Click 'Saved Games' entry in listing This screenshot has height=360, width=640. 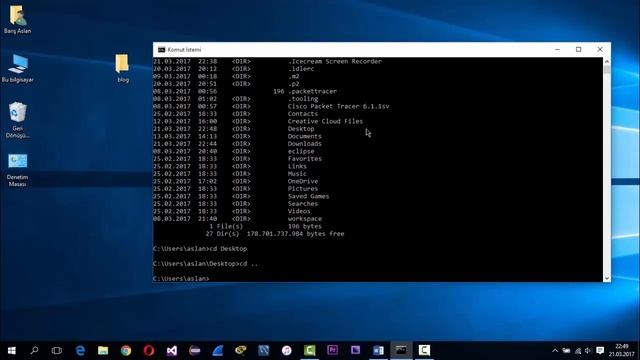[x=308, y=196]
